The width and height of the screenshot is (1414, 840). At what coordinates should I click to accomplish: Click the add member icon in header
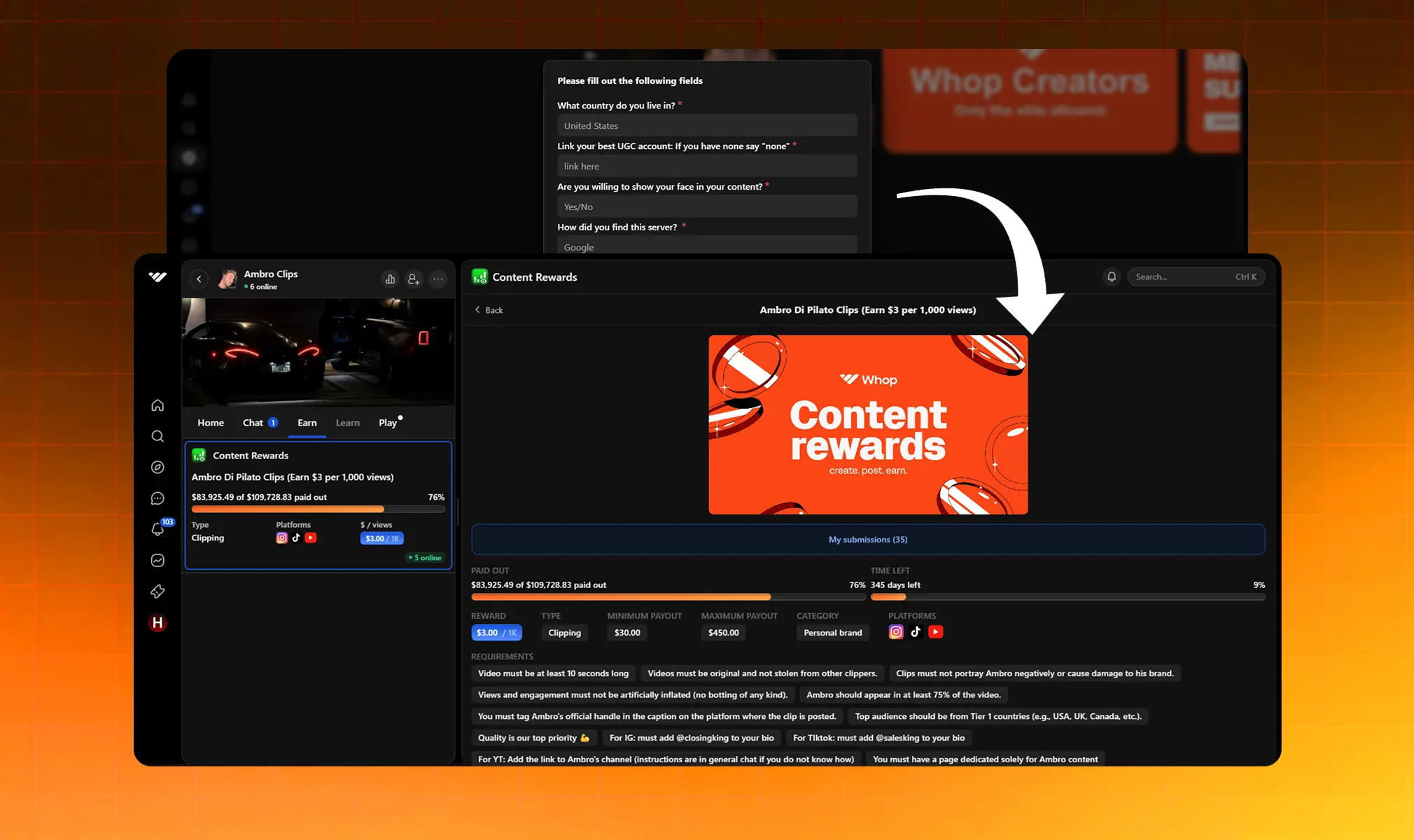click(414, 279)
